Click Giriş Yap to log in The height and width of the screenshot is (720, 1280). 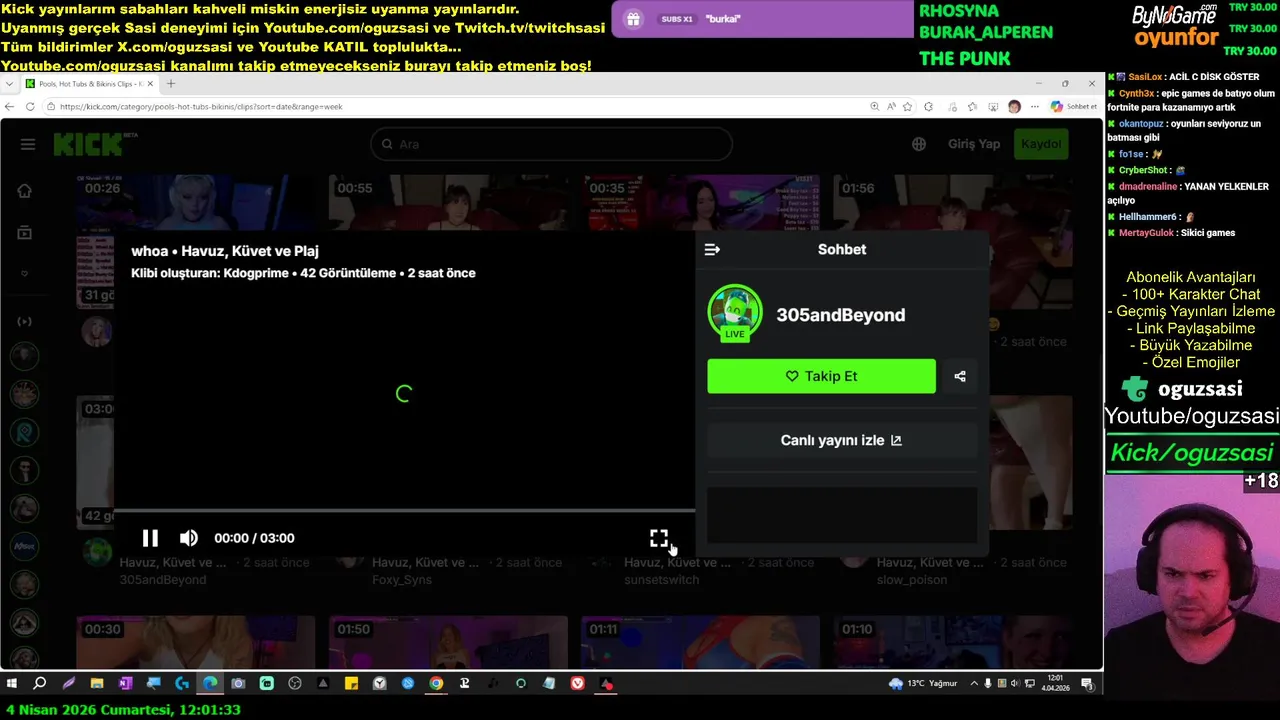(974, 144)
